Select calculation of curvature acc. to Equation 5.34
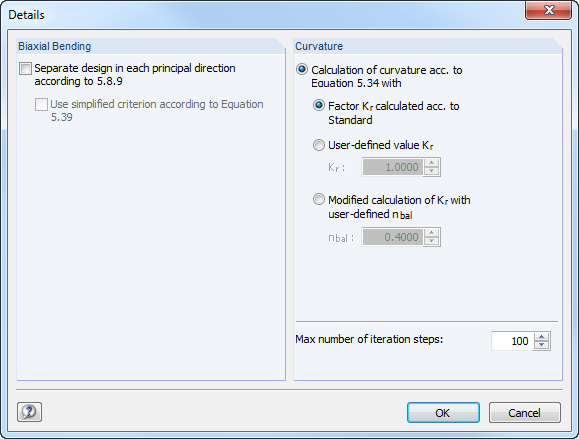Image resolution: width=579 pixels, height=439 pixels. (x=302, y=69)
